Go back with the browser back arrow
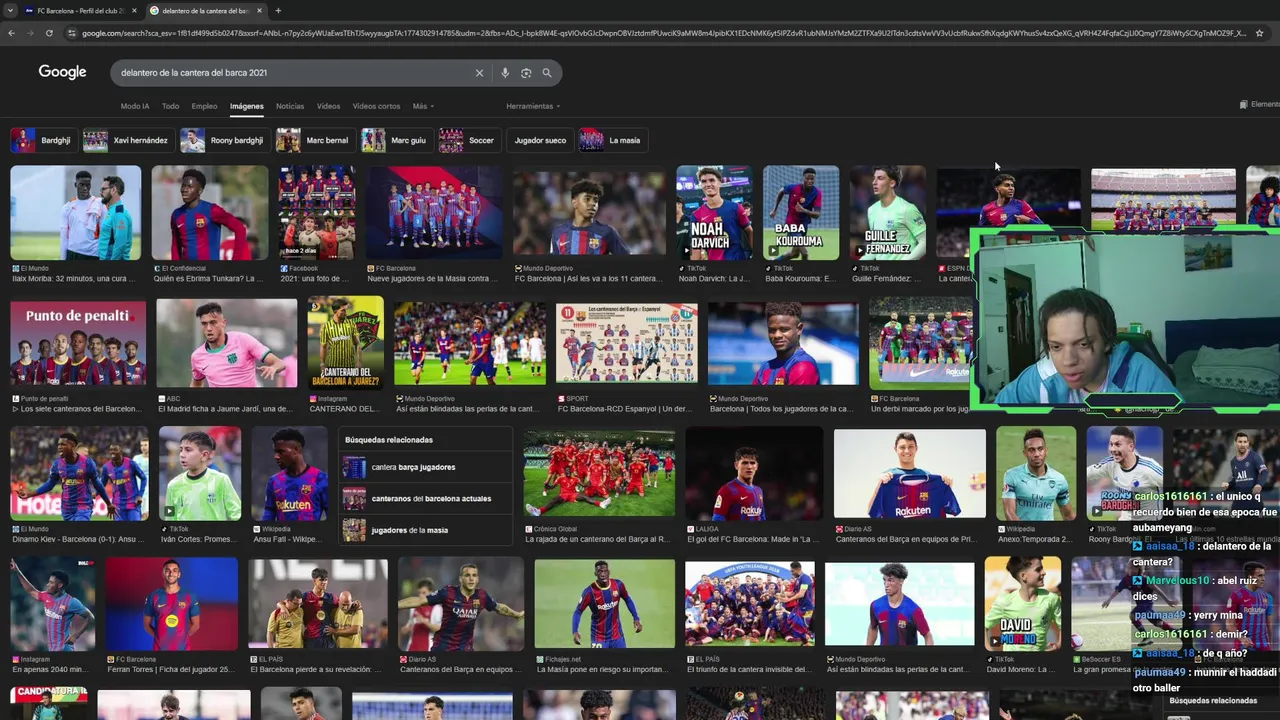Screen dimensions: 1280x720 click(x=11, y=33)
